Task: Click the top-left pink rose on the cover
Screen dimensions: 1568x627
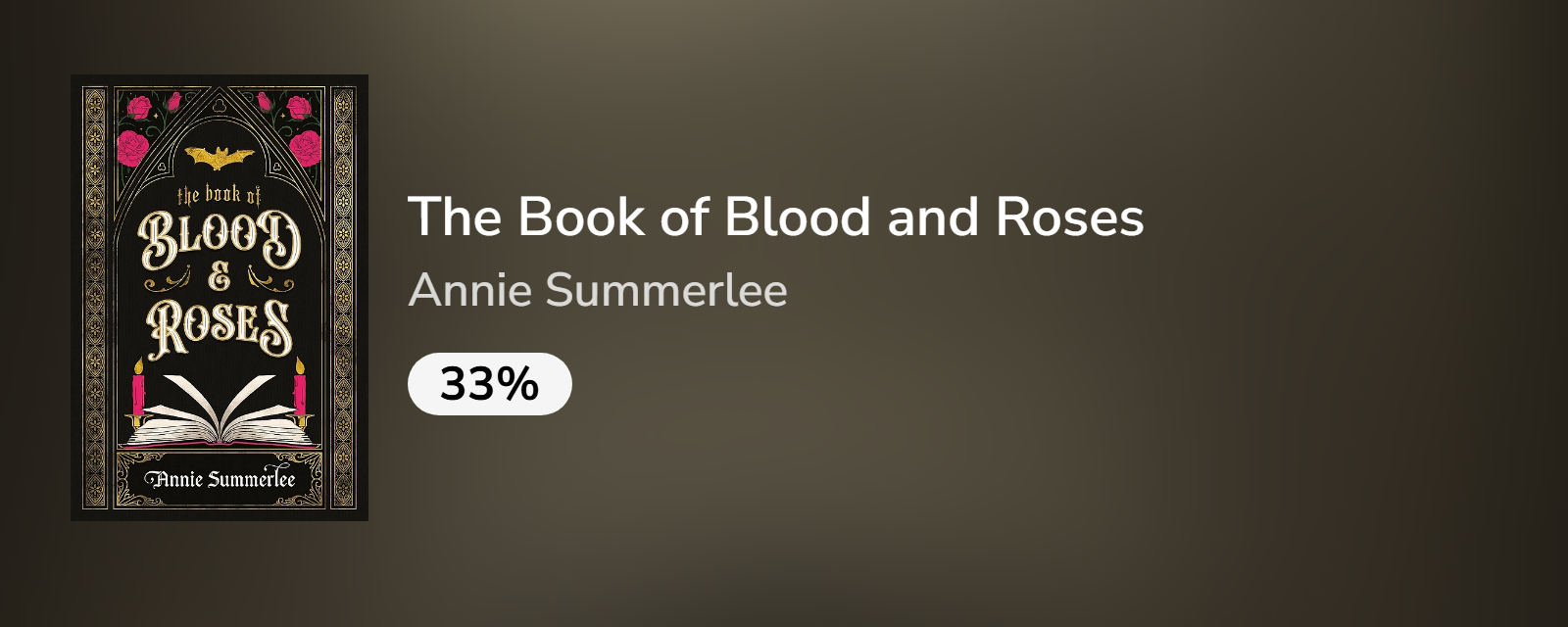Action: [x=133, y=147]
